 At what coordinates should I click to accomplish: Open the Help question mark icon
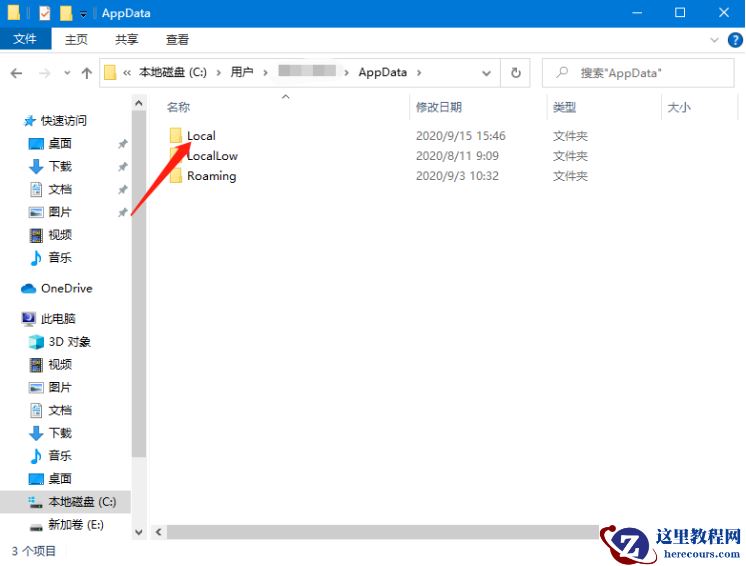point(735,40)
